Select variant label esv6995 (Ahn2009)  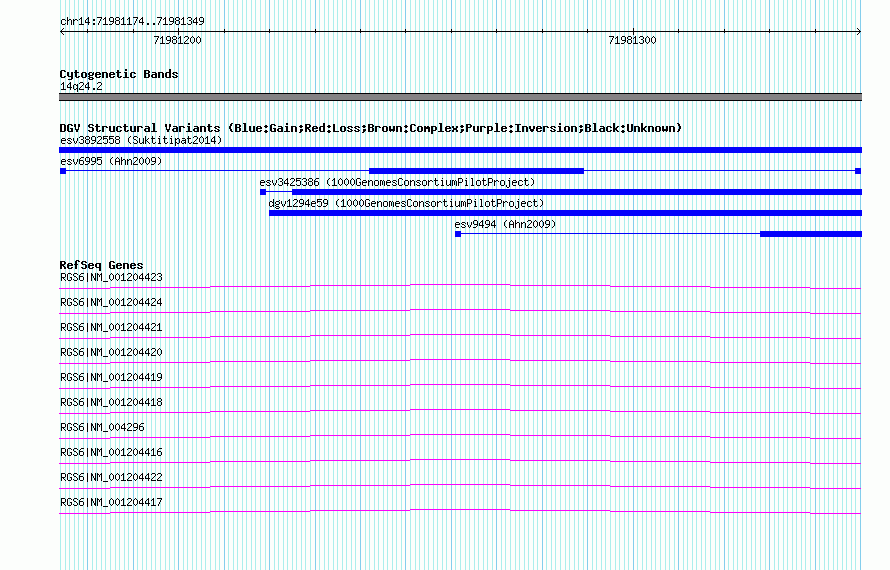coord(111,161)
